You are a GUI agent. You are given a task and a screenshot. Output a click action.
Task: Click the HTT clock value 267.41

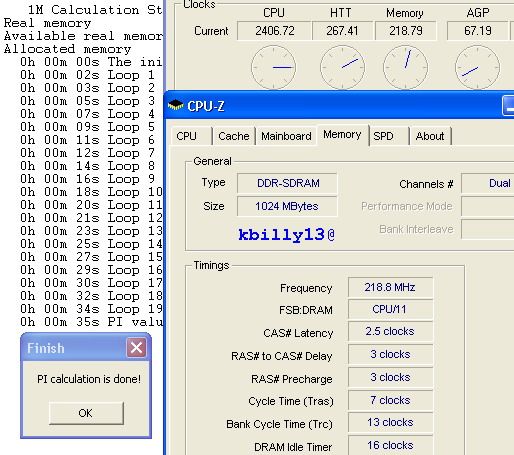pyautogui.click(x=342, y=31)
